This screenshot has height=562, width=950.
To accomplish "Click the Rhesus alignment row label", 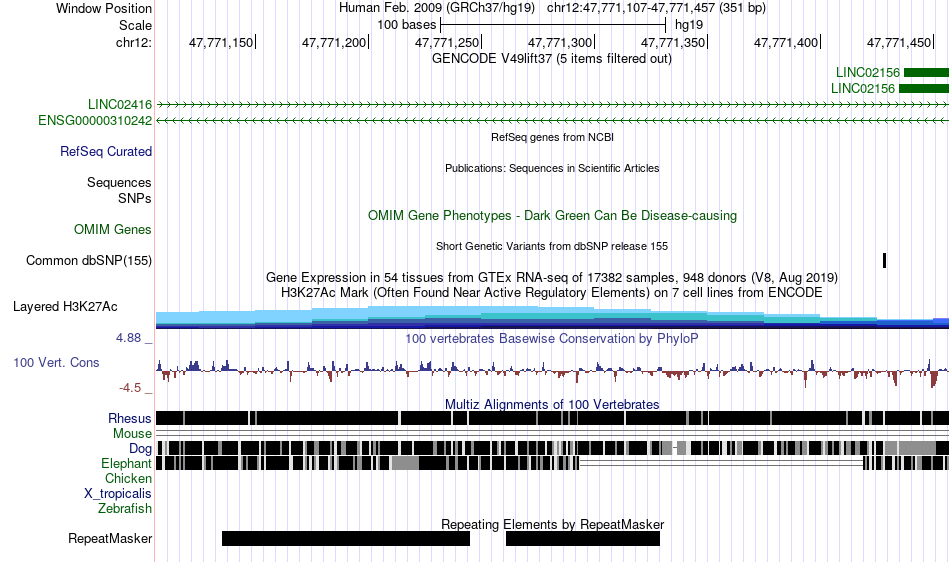I will (130, 418).
